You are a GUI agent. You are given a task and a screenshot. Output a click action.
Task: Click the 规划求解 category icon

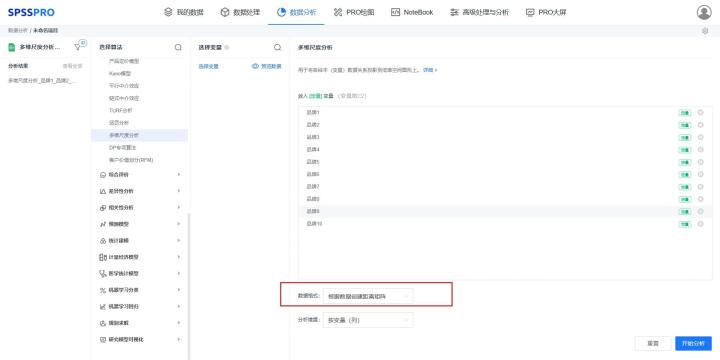pyautogui.click(x=103, y=323)
